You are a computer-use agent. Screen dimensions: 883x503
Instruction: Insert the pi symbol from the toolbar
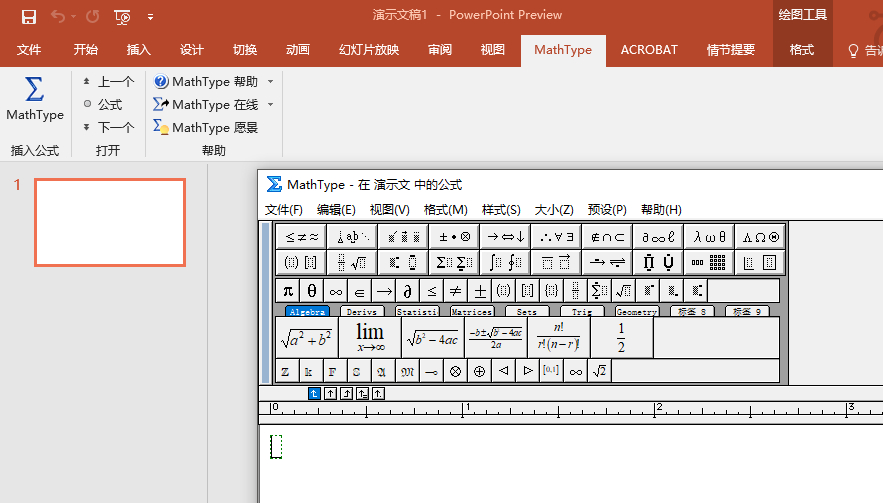click(x=288, y=290)
